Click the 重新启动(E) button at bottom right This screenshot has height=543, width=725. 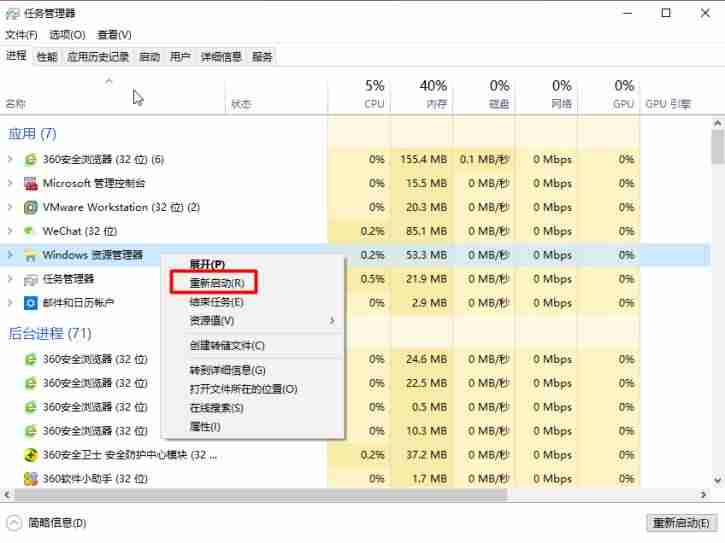point(681,523)
